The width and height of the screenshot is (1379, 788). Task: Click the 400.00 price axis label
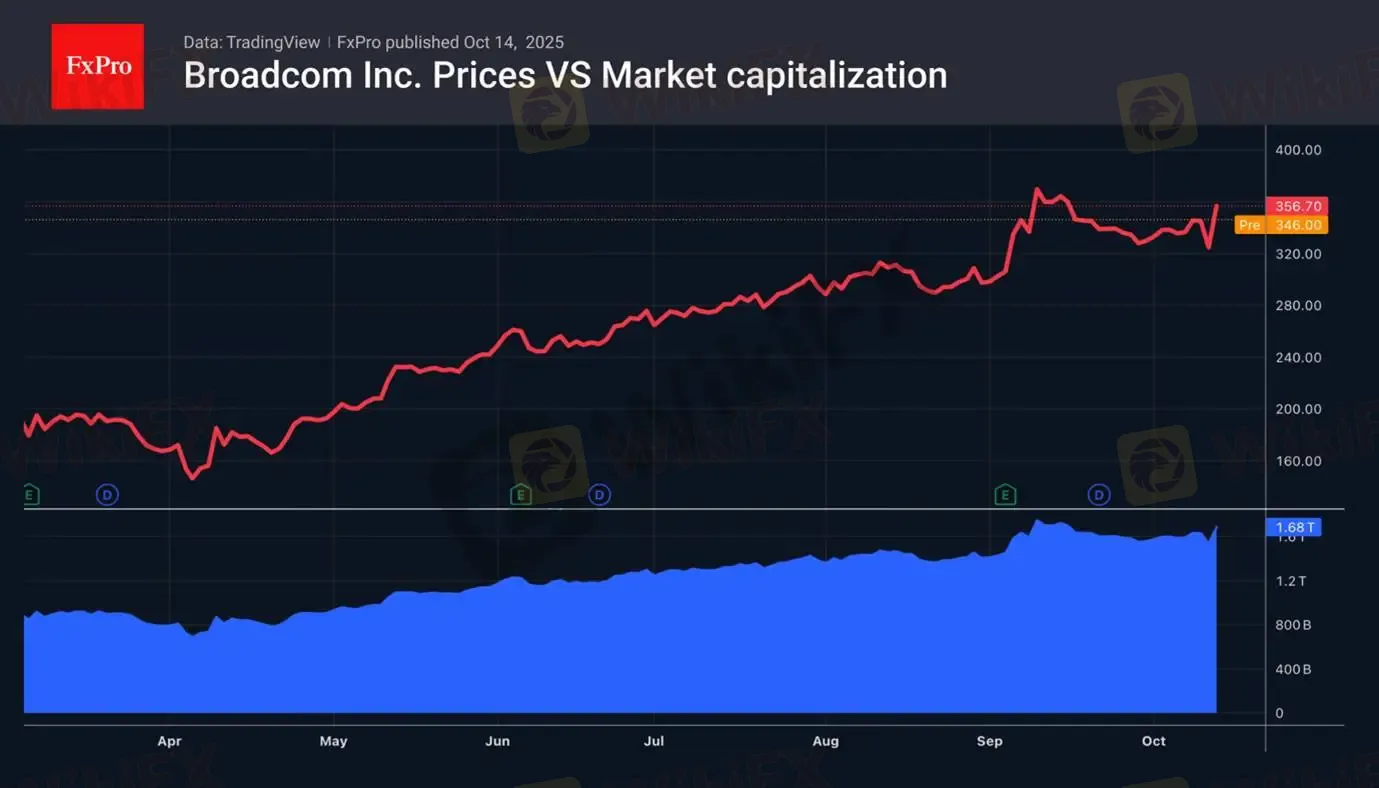pyautogui.click(x=1299, y=150)
